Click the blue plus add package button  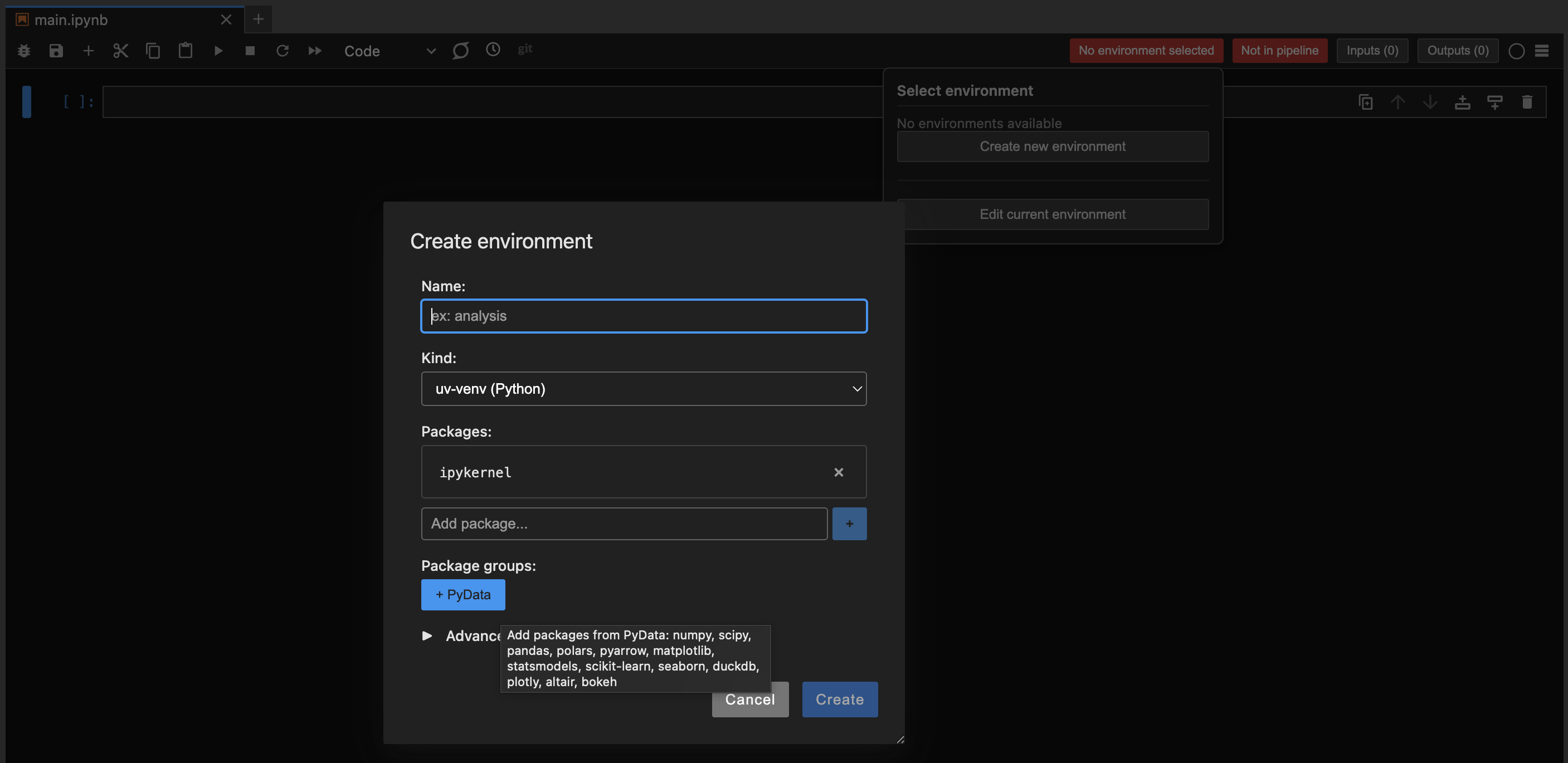(849, 524)
